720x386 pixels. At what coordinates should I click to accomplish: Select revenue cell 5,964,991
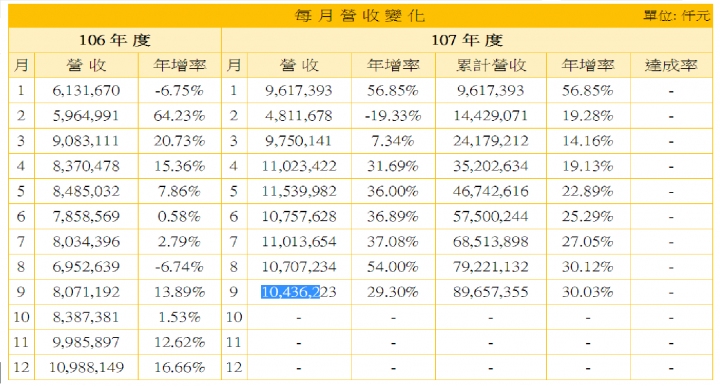(x=86, y=116)
